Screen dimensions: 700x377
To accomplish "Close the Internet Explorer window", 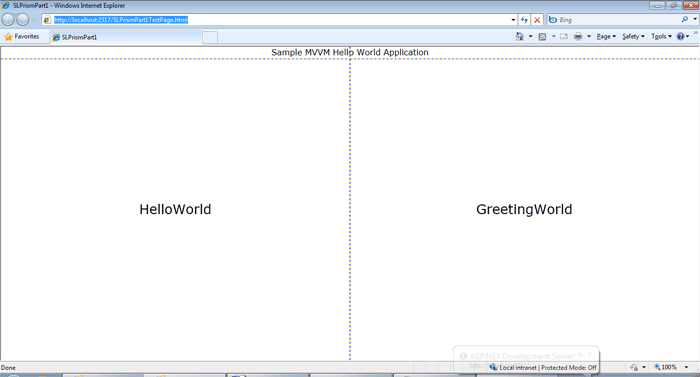I will [x=690, y=5].
